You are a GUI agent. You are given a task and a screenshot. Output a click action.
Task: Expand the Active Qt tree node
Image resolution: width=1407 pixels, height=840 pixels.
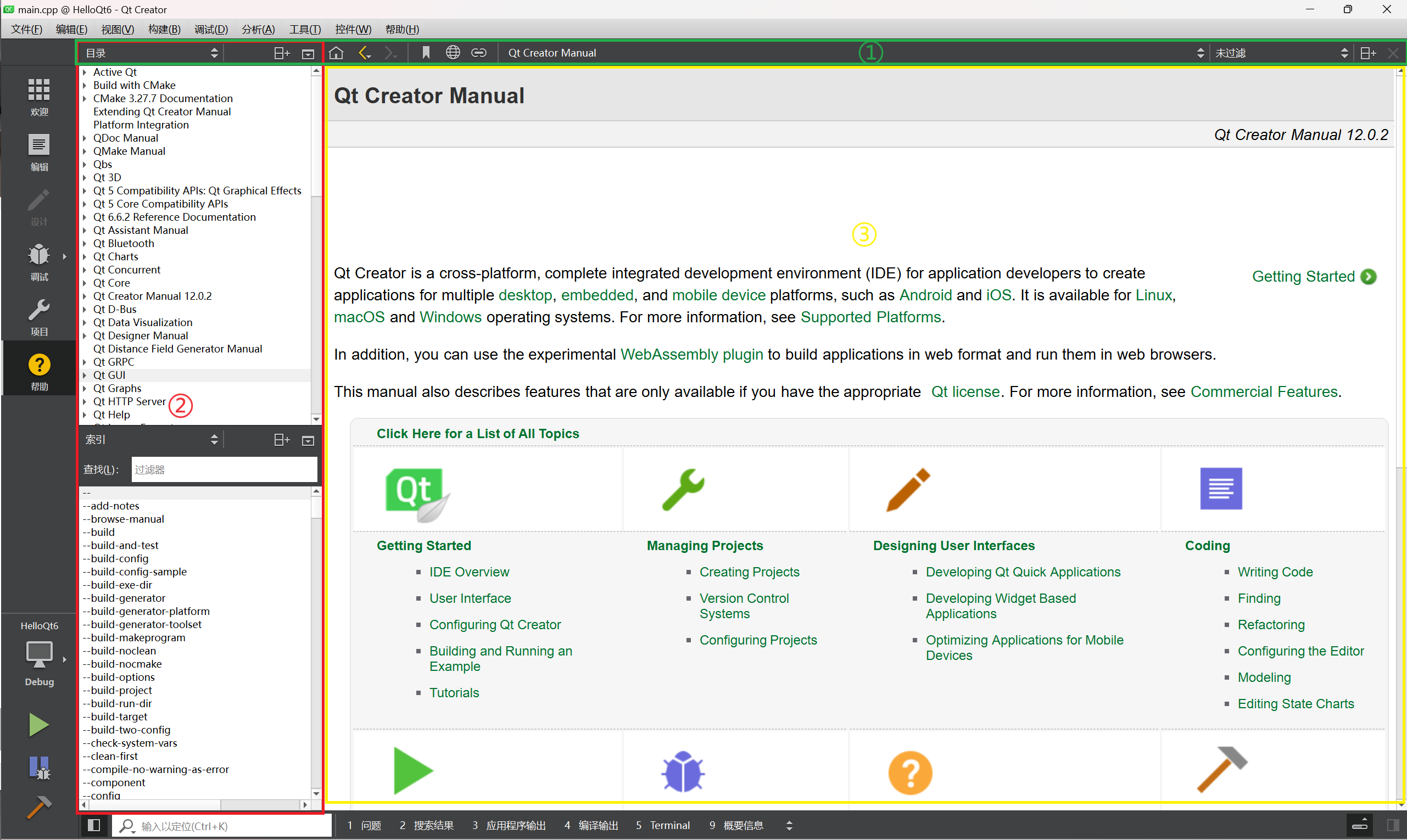click(85, 72)
